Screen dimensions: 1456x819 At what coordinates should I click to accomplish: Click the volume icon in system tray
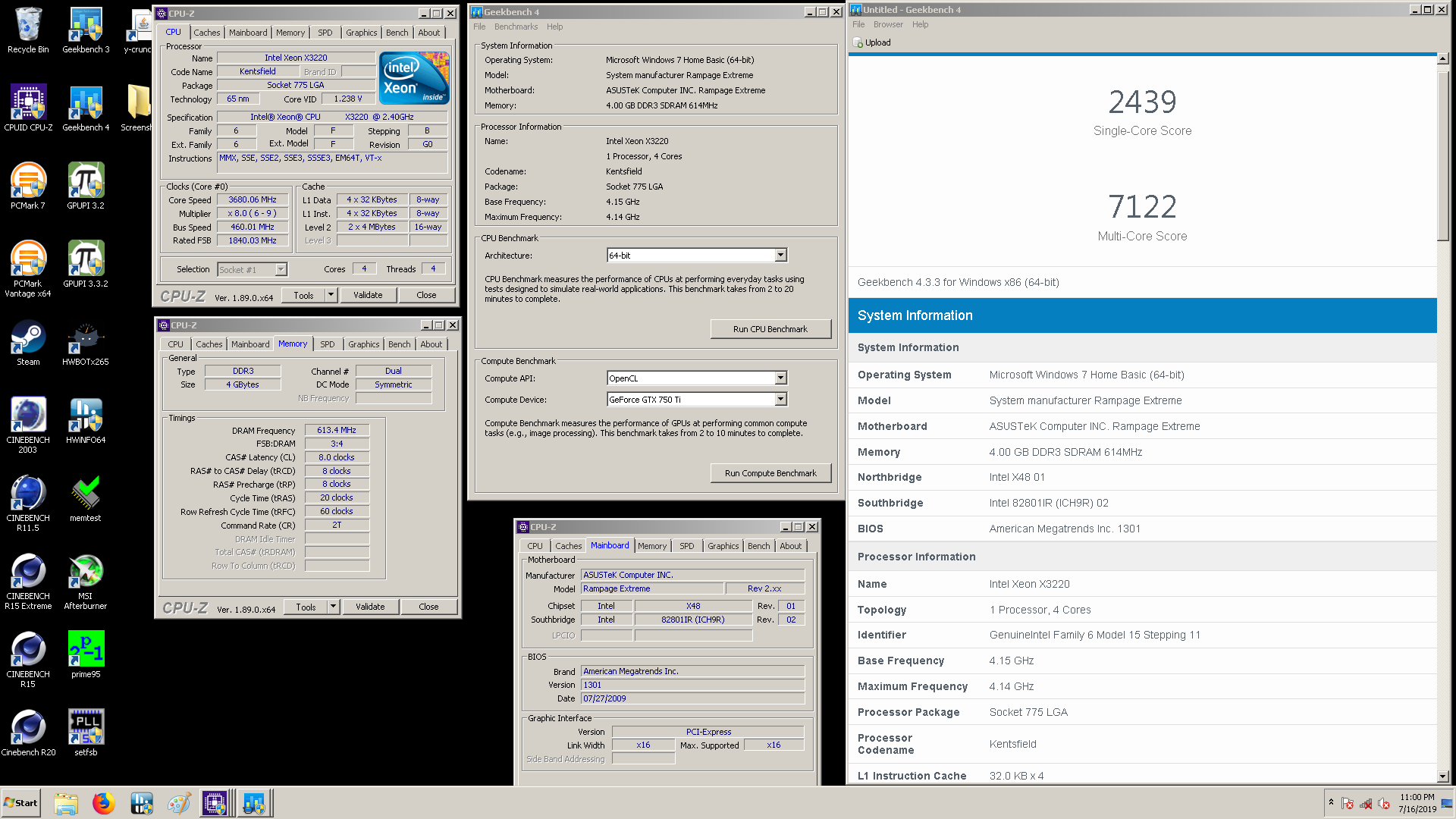point(1384,803)
